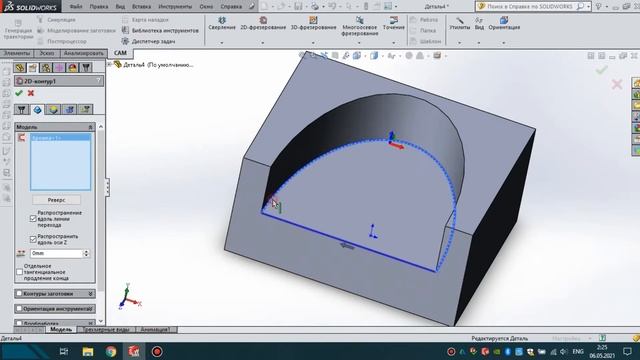Open File Explorer from the taskbar

[88, 351]
